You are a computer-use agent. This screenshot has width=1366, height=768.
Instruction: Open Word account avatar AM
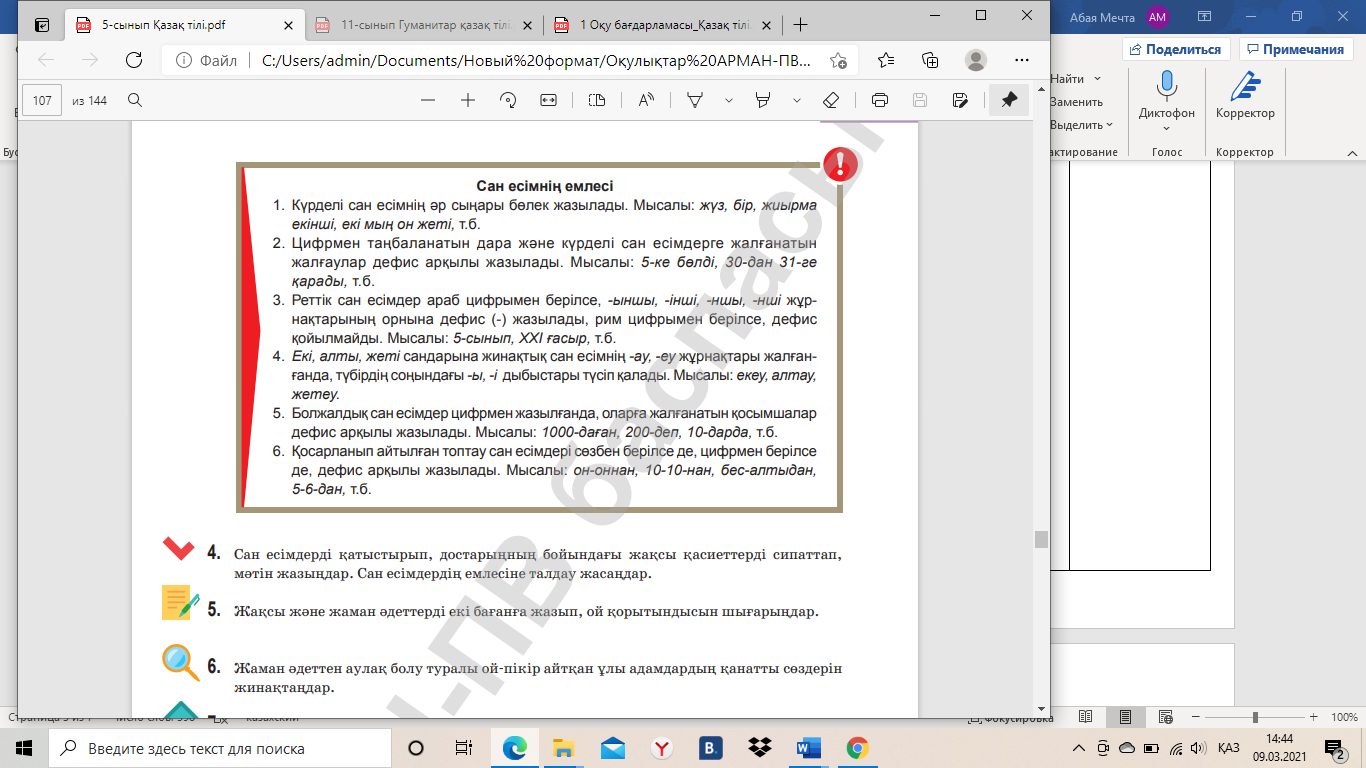pos(1158,17)
